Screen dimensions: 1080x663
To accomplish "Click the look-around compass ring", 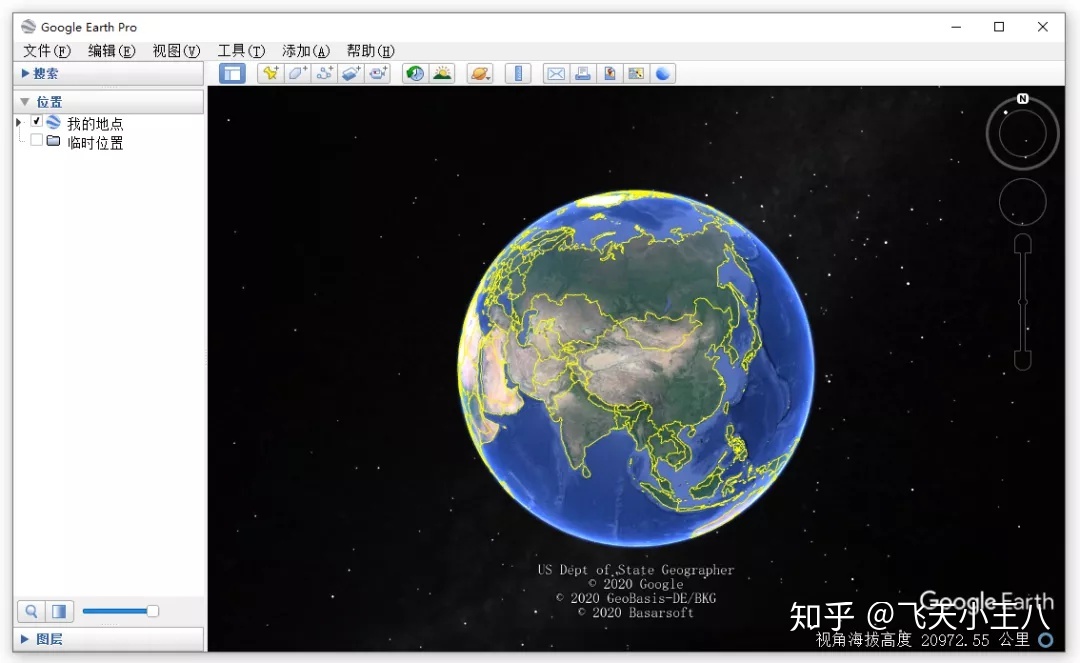I will (x=1022, y=133).
